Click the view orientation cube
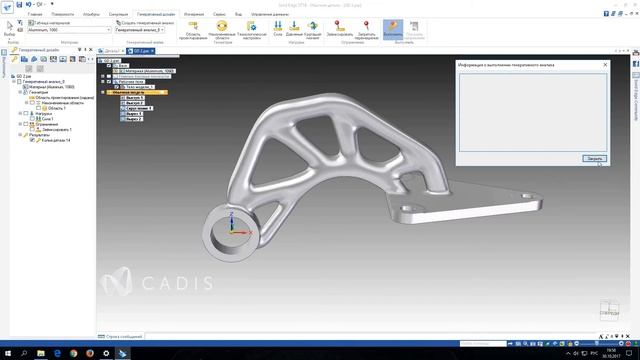640x360 pixels. 609,311
